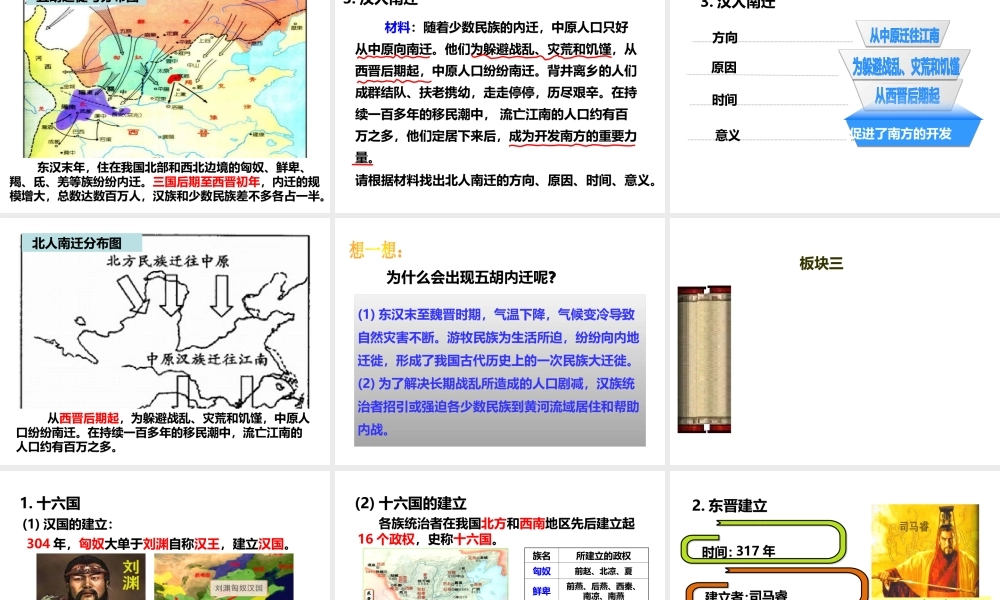The height and width of the screenshot is (600, 1000).
Task: Click the 从中原迁往江南 arrow shape
Action: point(902,35)
